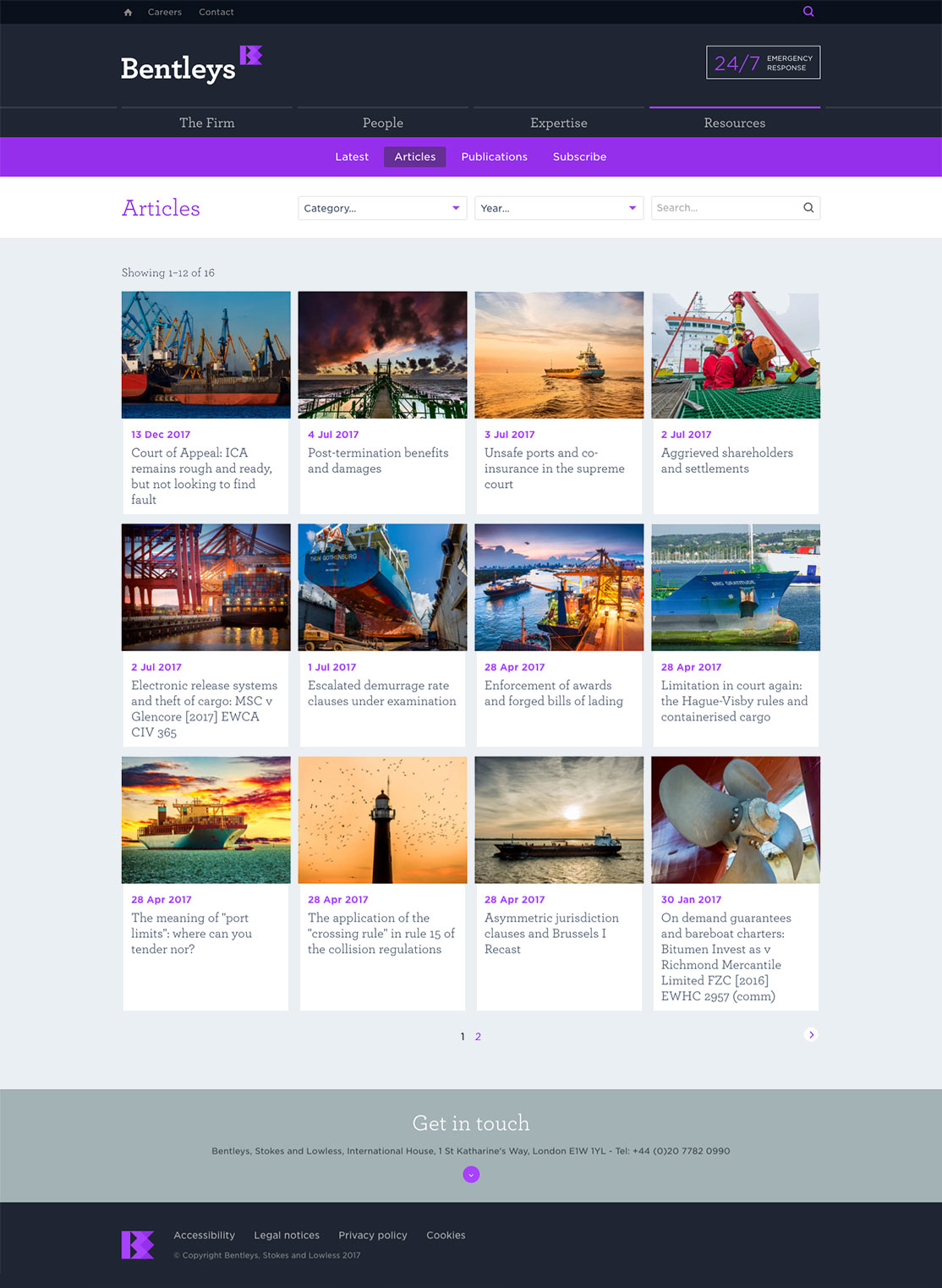Click the stormy ship deck thumbnail
Screen dimensions: 942x1288
click(383, 355)
